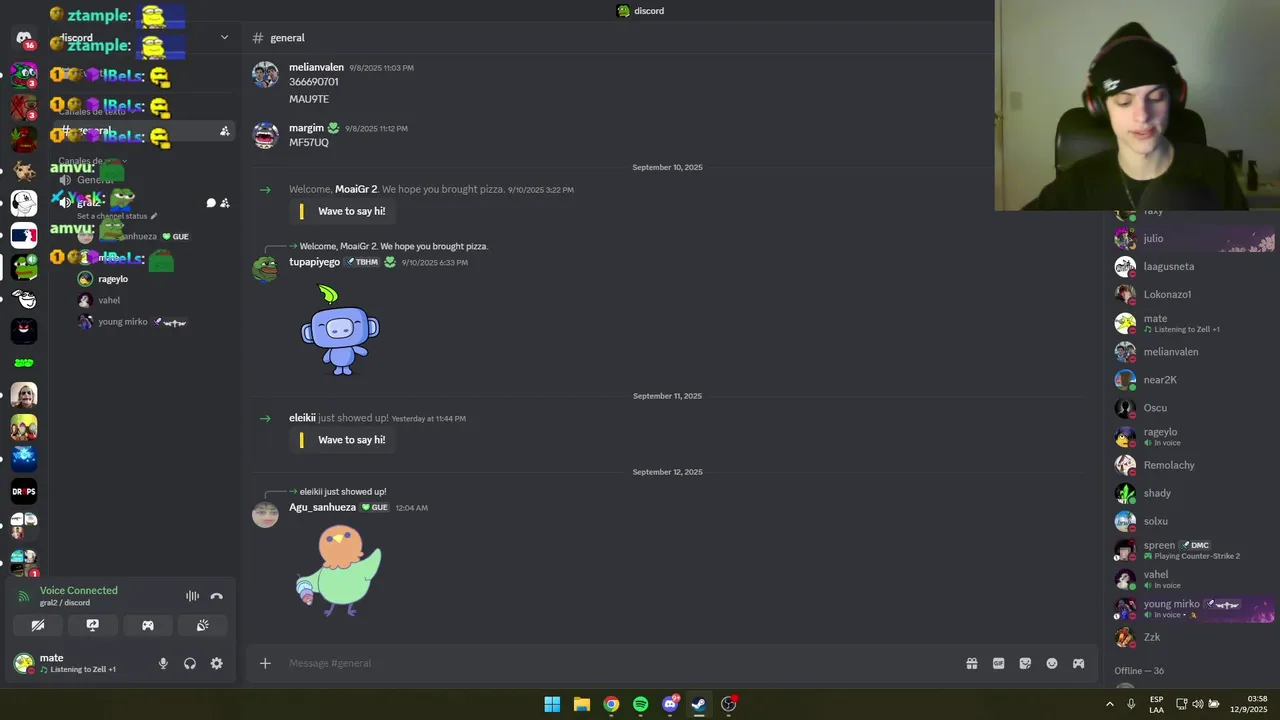
Task: Open ESP LAA keyboard language switcher
Action: [1156, 704]
